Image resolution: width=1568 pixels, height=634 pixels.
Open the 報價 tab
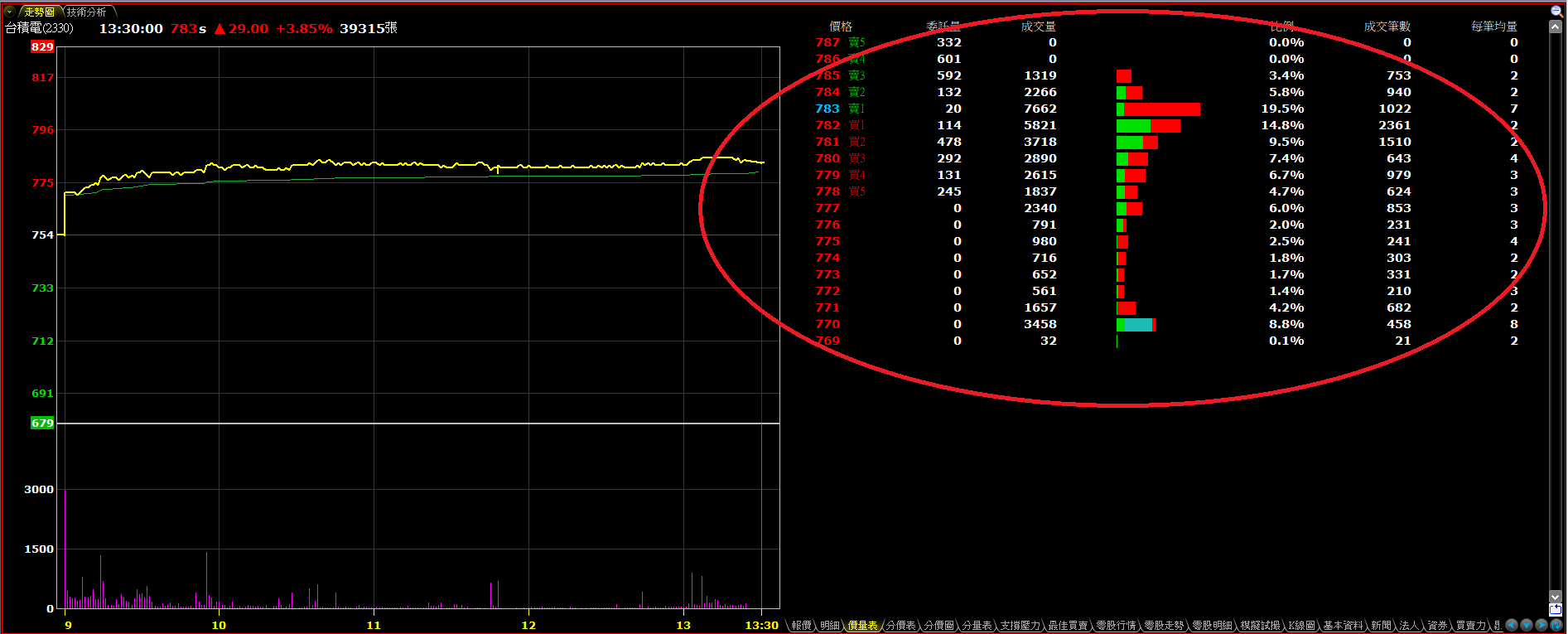(801, 626)
